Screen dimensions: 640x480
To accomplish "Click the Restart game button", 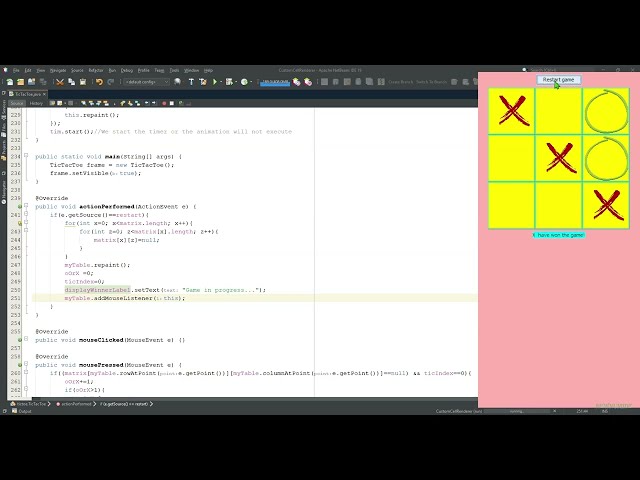I will 558,80.
